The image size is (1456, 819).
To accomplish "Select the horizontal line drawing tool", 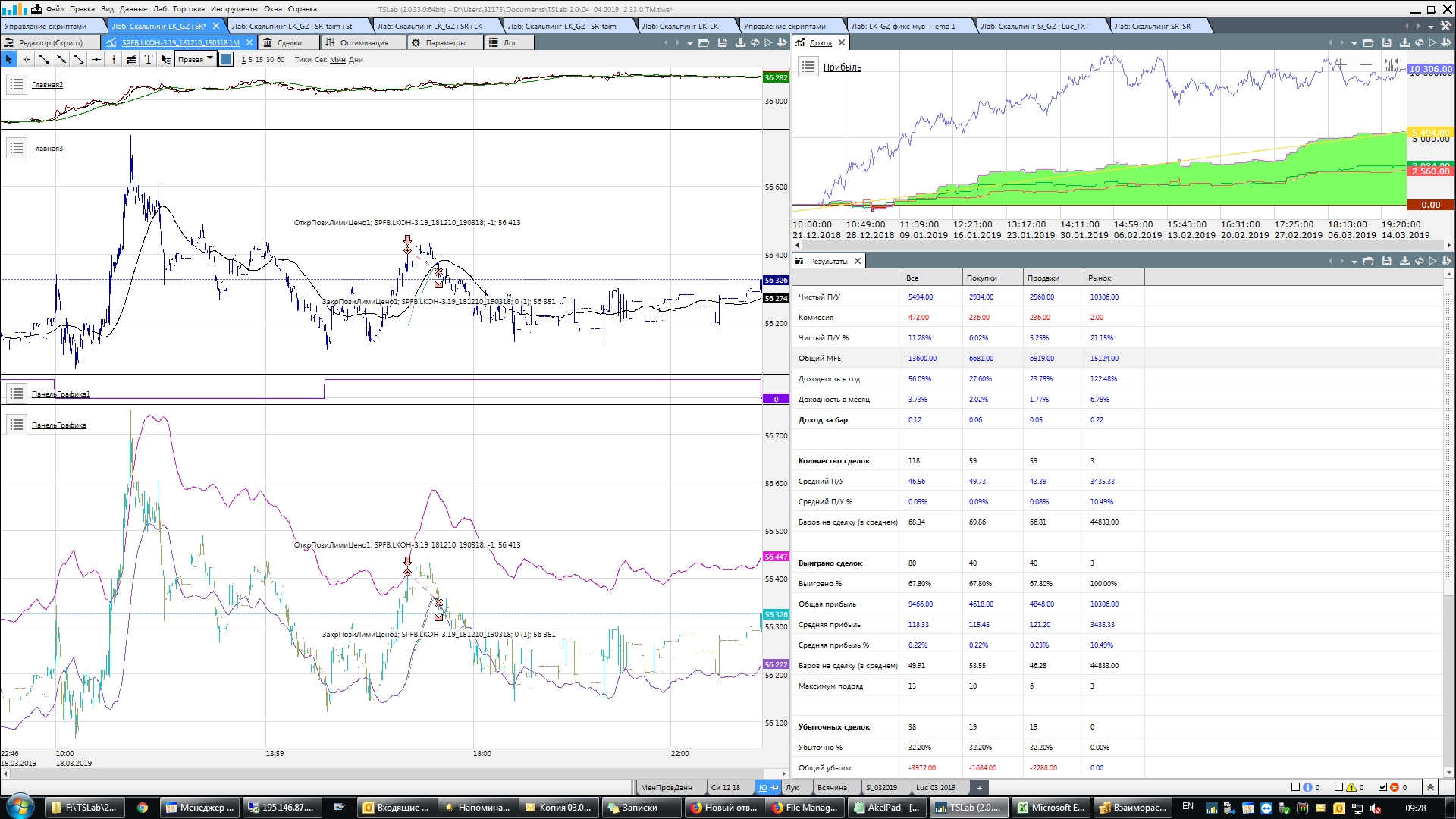I will pos(96,59).
